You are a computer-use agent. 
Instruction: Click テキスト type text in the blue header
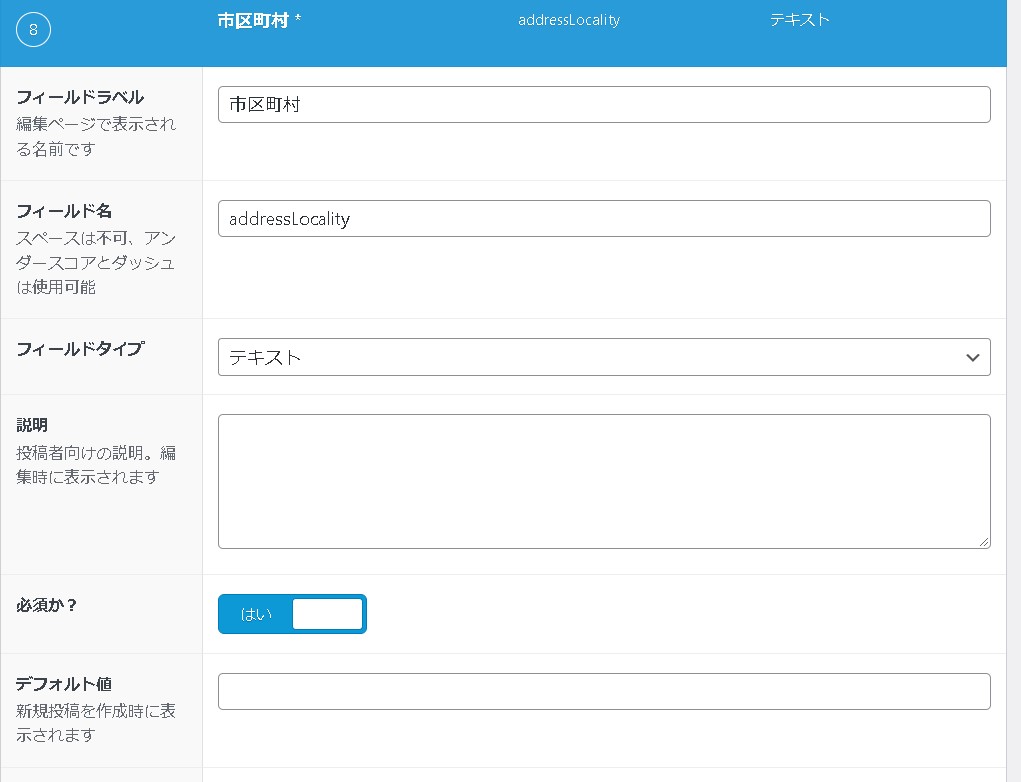[x=799, y=20]
